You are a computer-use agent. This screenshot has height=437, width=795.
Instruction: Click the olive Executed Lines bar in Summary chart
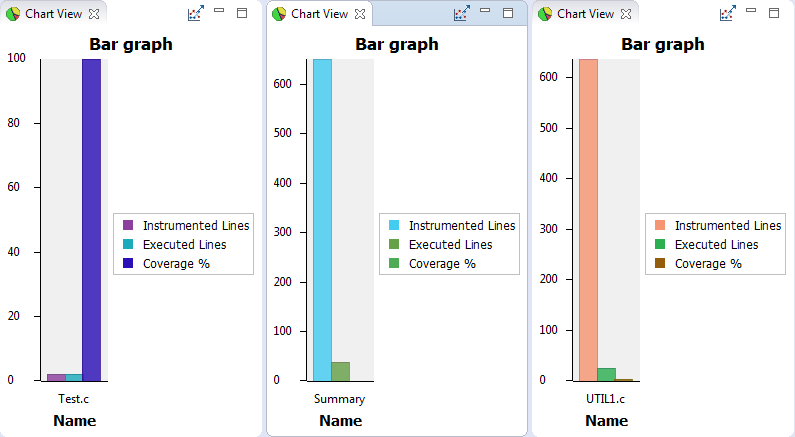coord(341,371)
